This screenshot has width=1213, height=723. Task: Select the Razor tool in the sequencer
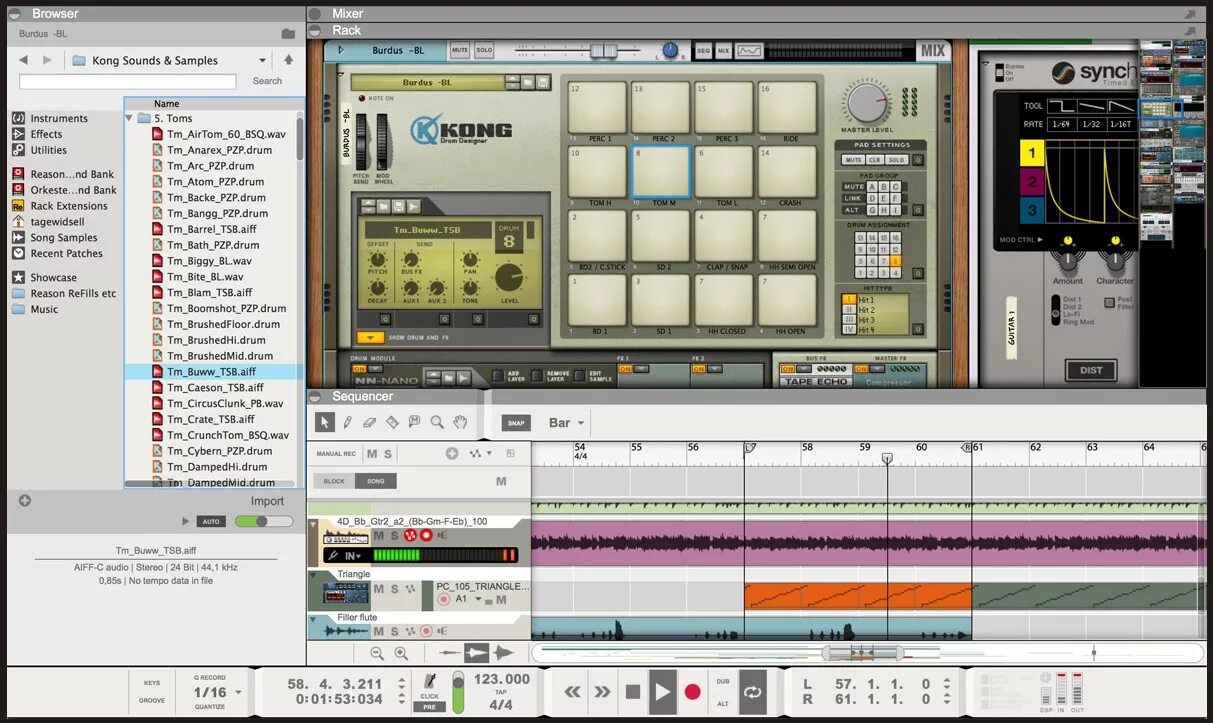tap(392, 422)
